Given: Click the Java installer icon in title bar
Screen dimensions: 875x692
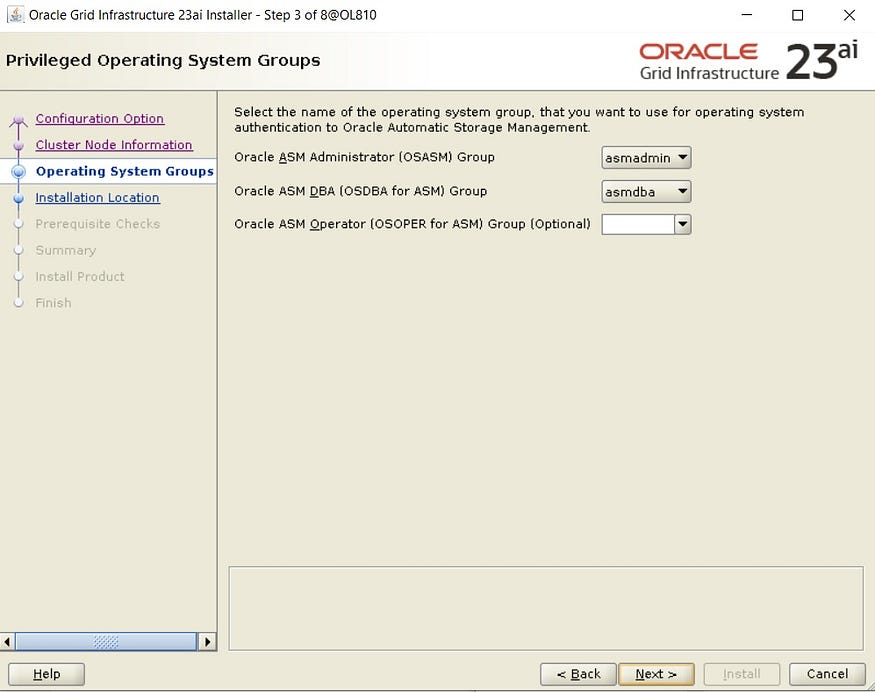Looking at the screenshot, I should pyautogui.click(x=15, y=15).
